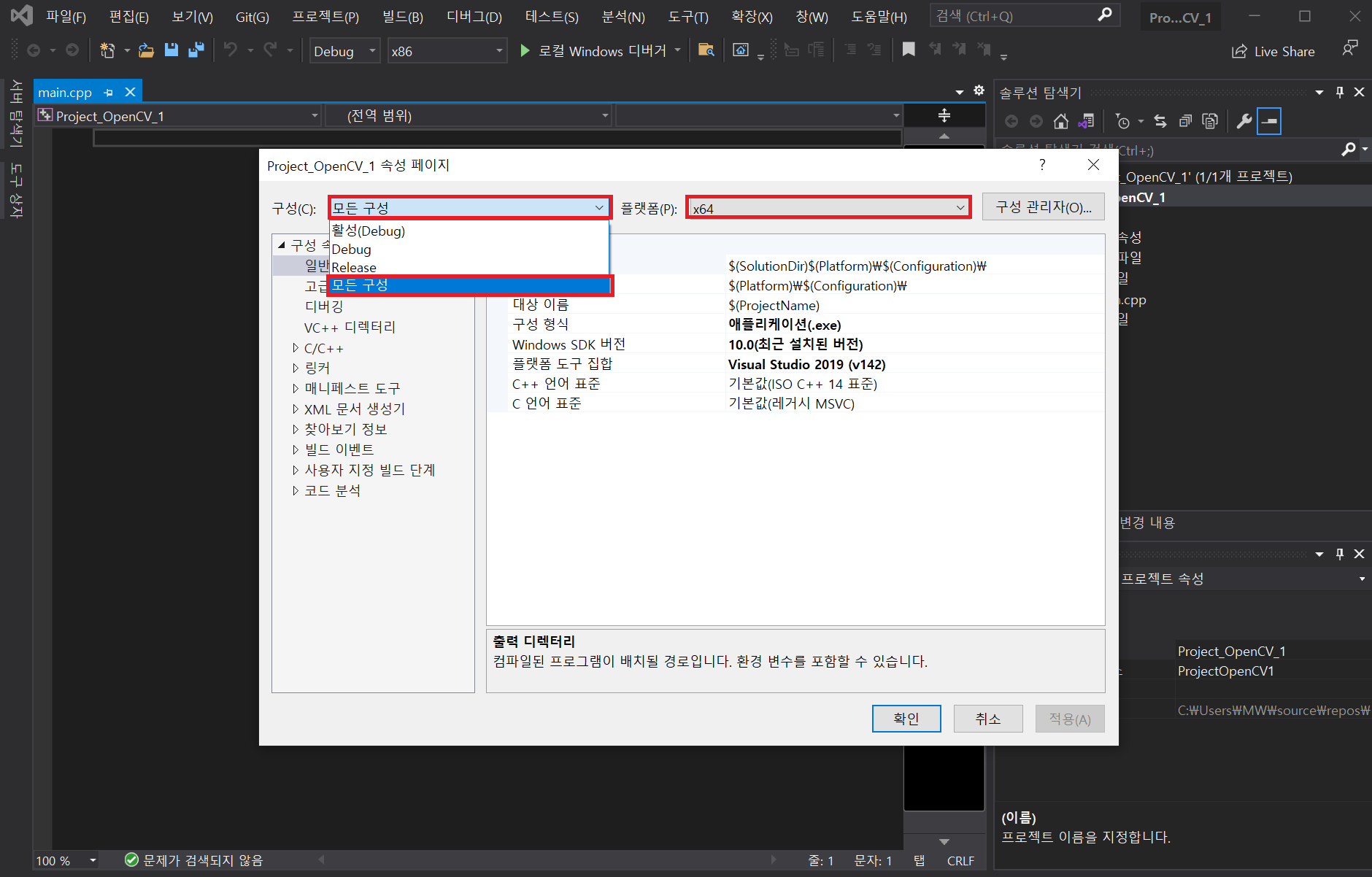Open the Git(G) menu

pyautogui.click(x=253, y=16)
